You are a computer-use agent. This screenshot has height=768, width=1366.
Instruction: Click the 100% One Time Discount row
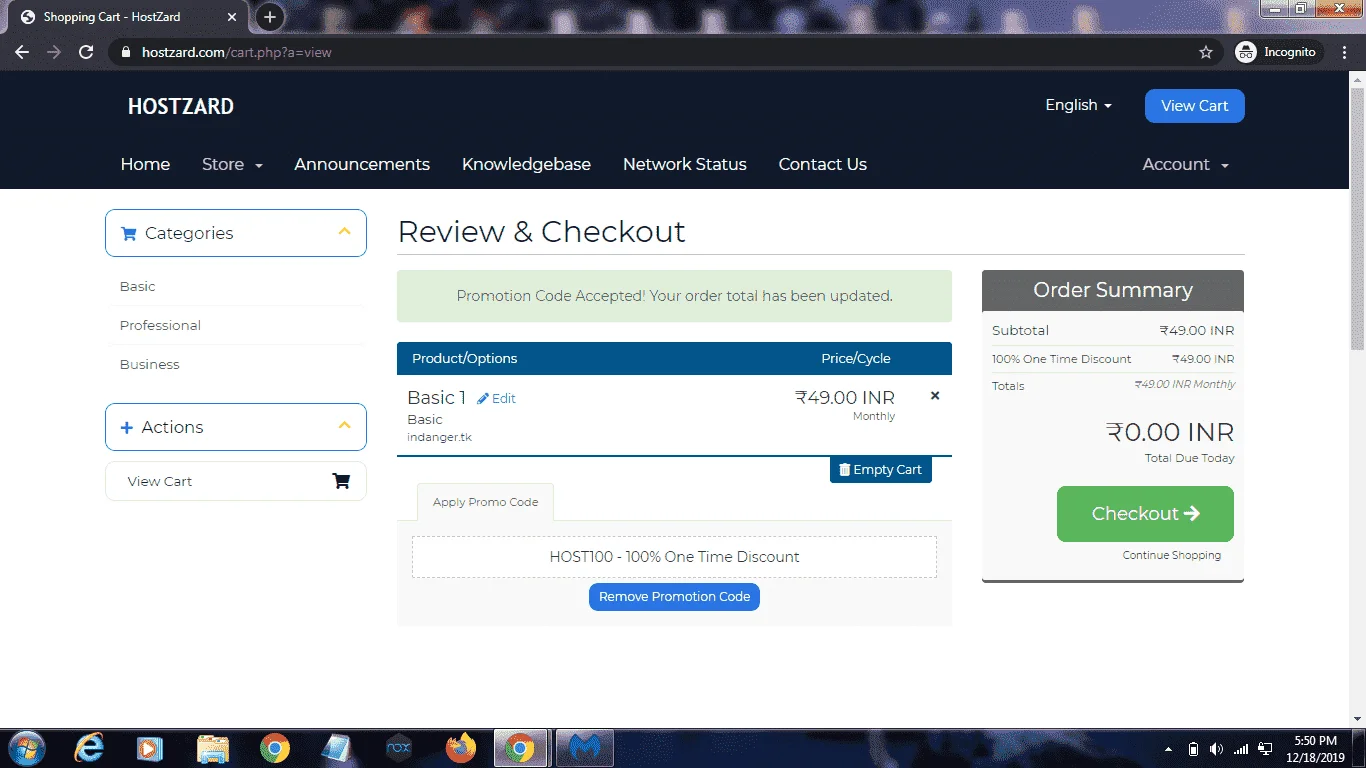(x=1113, y=359)
